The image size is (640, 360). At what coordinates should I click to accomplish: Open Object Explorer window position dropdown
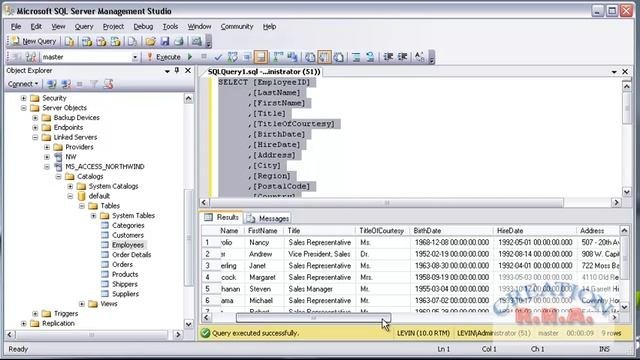coord(167,71)
